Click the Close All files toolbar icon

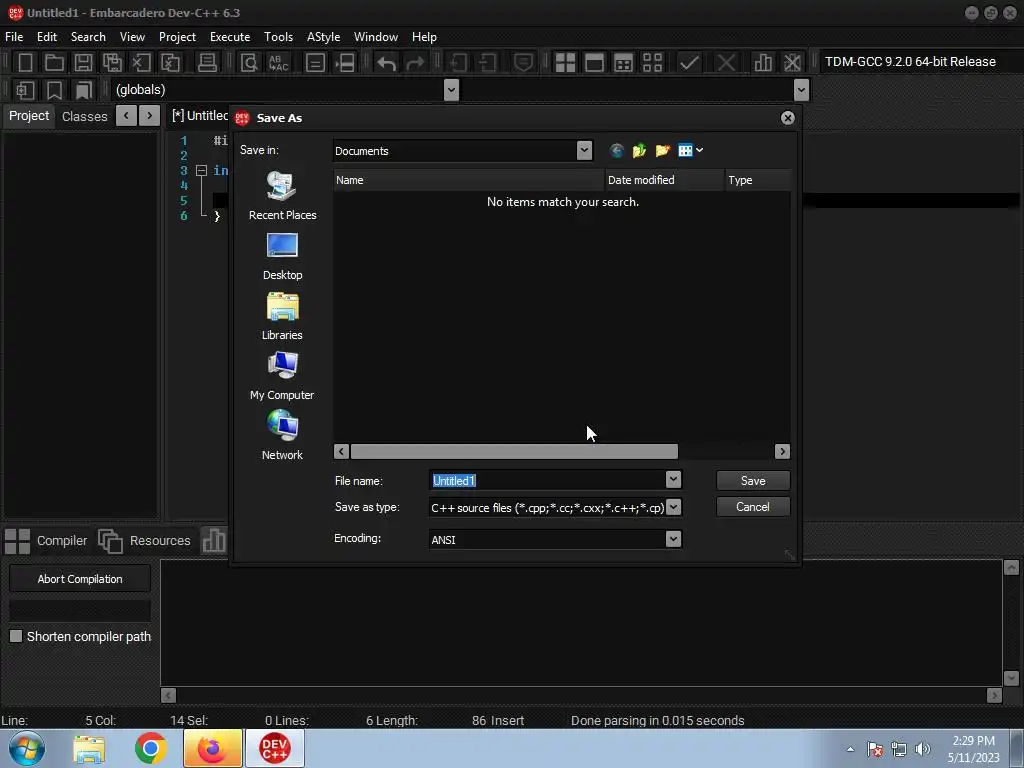(170, 63)
